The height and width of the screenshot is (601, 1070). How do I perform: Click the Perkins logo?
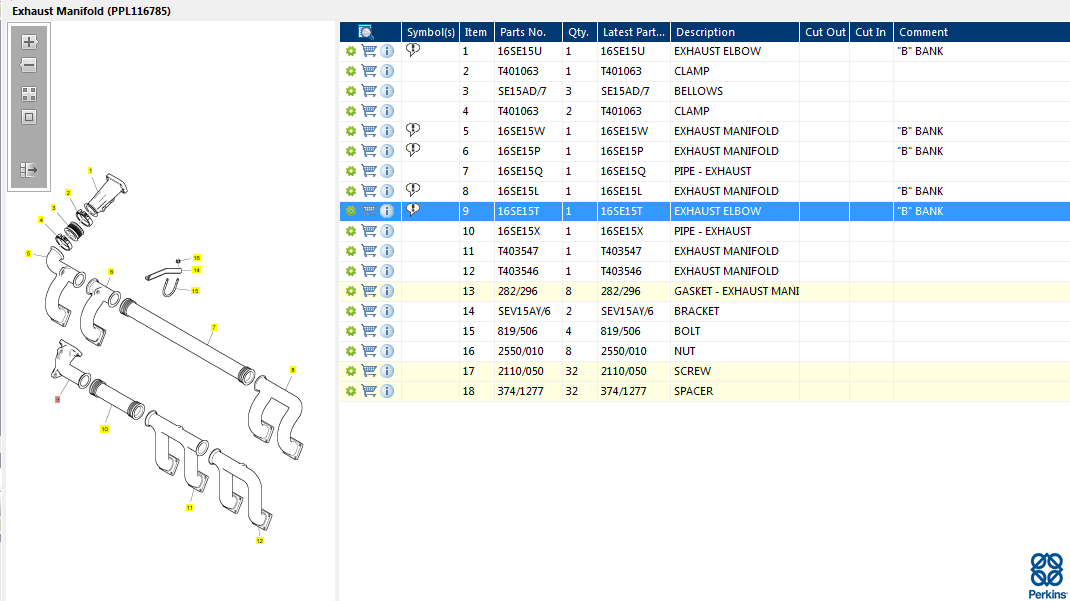[x=1047, y=575]
